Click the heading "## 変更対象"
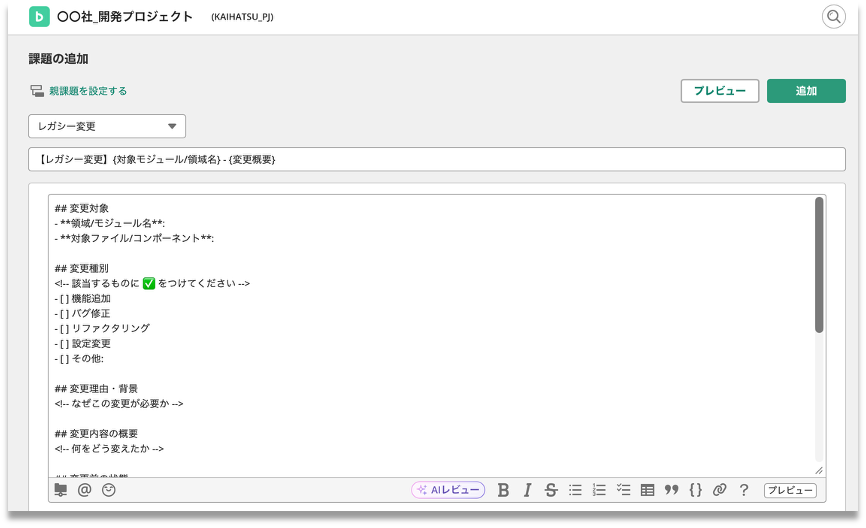 point(82,209)
